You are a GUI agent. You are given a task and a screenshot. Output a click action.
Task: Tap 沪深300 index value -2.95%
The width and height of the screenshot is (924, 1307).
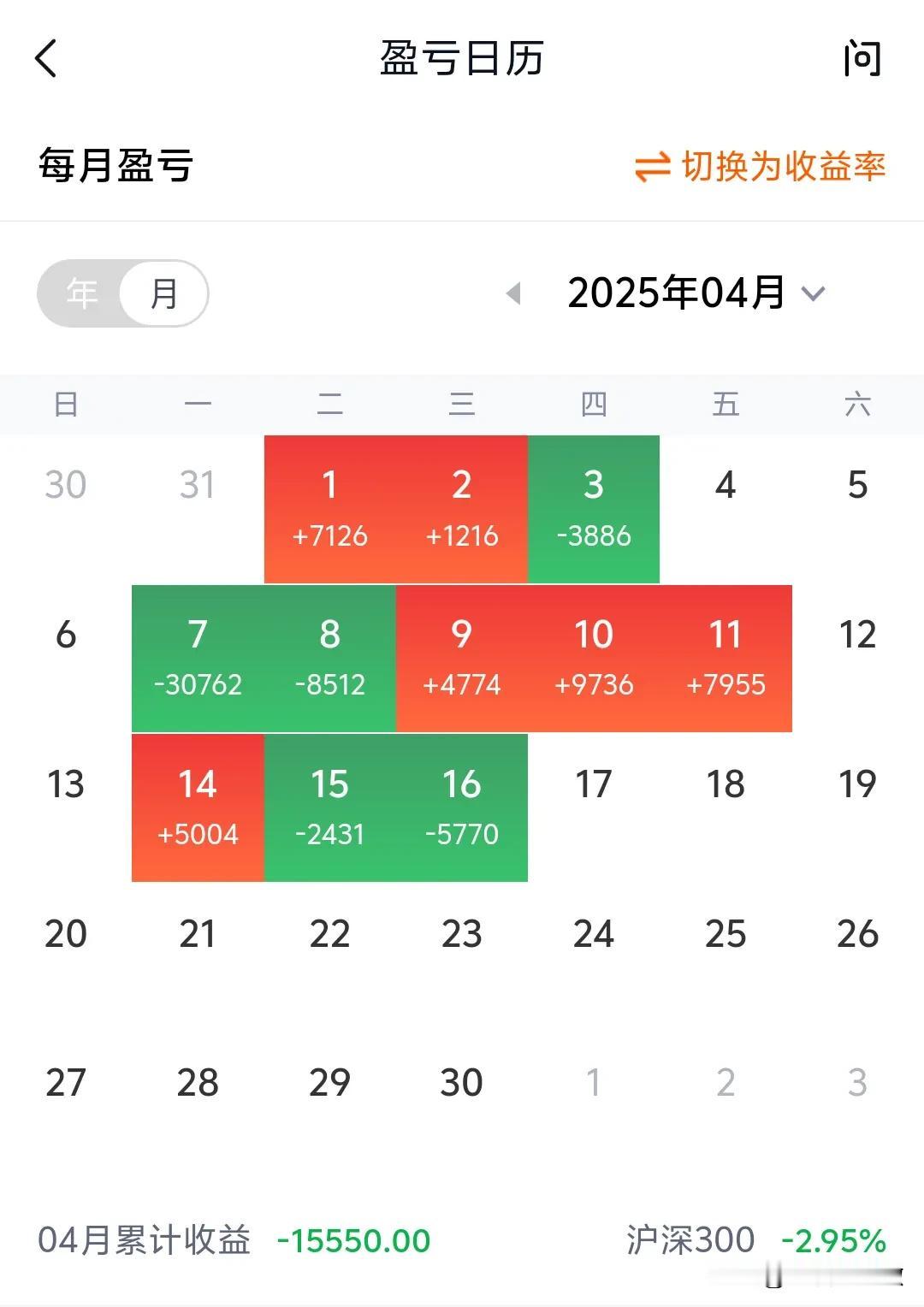(833, 1241)
